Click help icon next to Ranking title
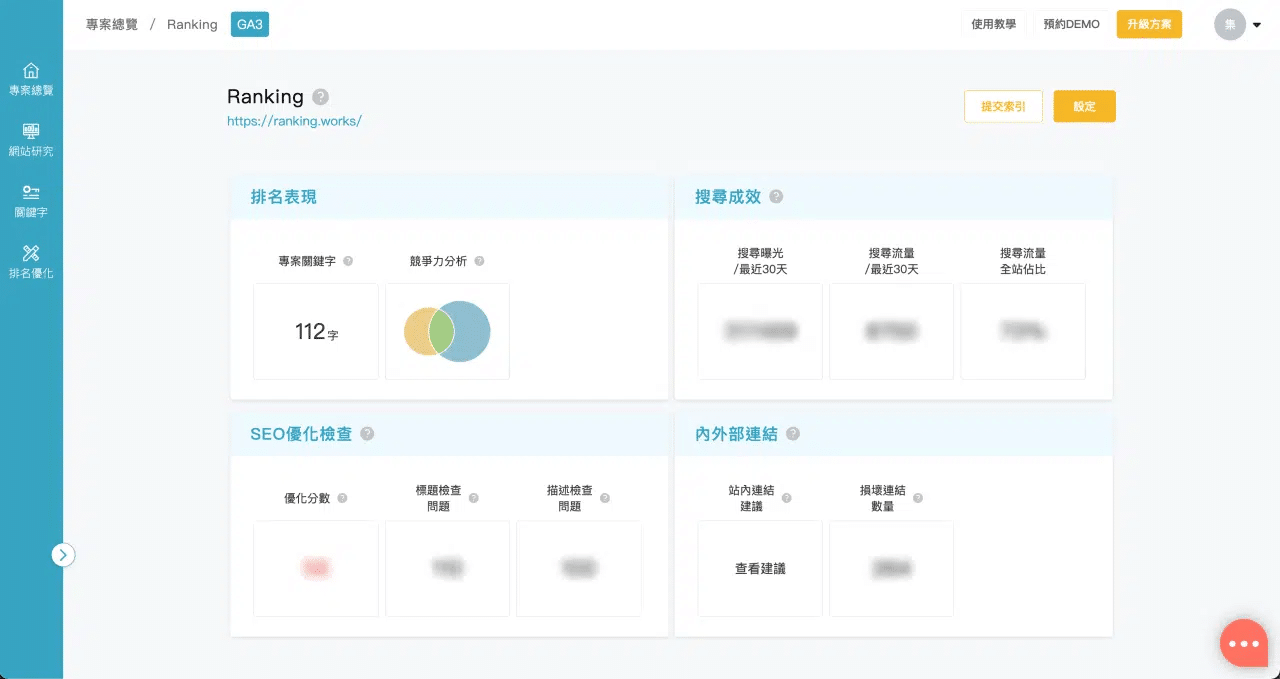 coord(320,97)
